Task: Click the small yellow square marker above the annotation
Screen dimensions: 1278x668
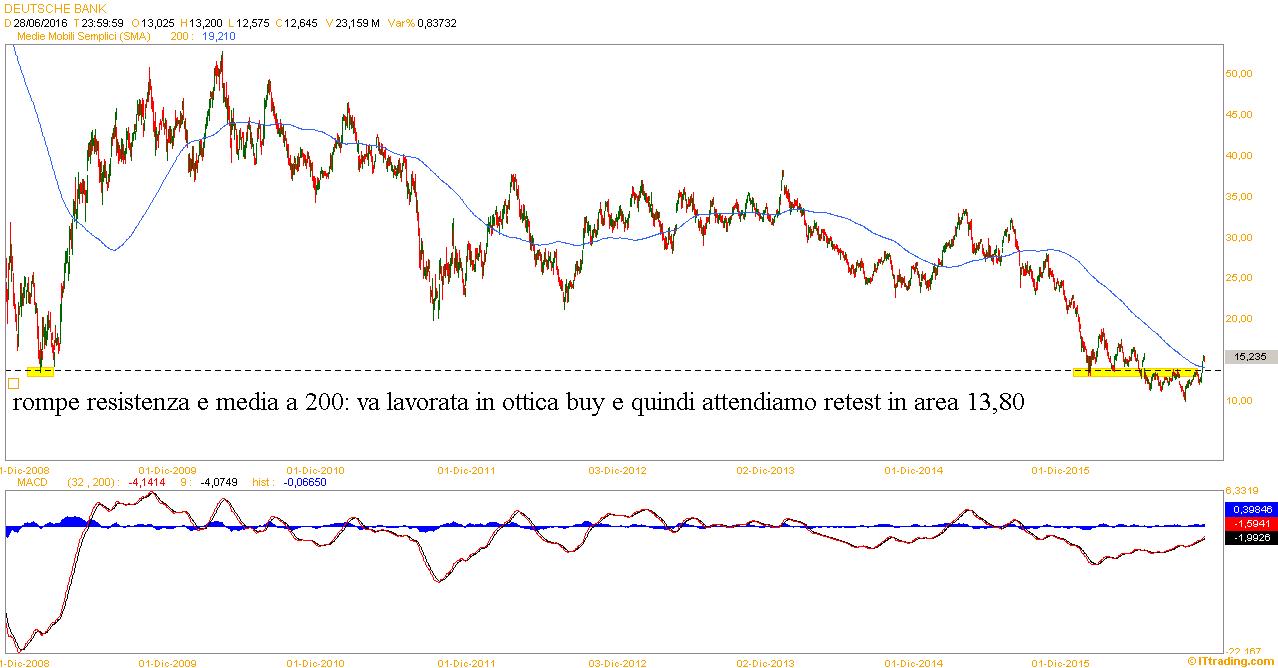Action: pos(12,382)
